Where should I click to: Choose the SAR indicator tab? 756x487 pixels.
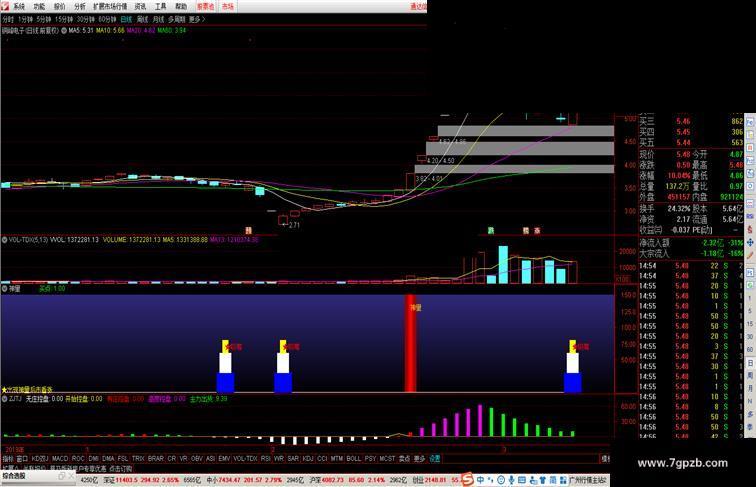point(293,459)
